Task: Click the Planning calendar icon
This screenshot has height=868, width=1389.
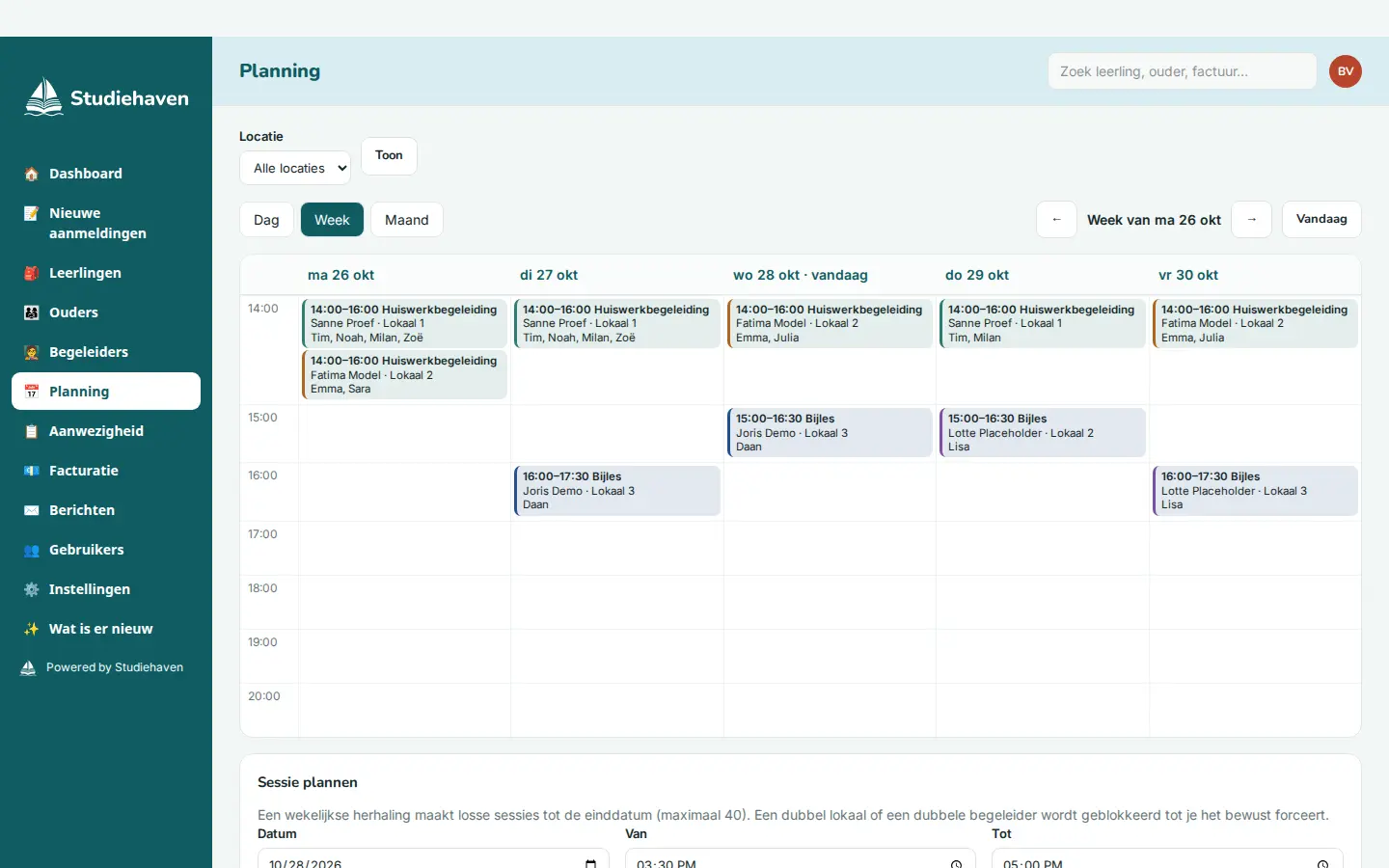Action: point(31,393)
